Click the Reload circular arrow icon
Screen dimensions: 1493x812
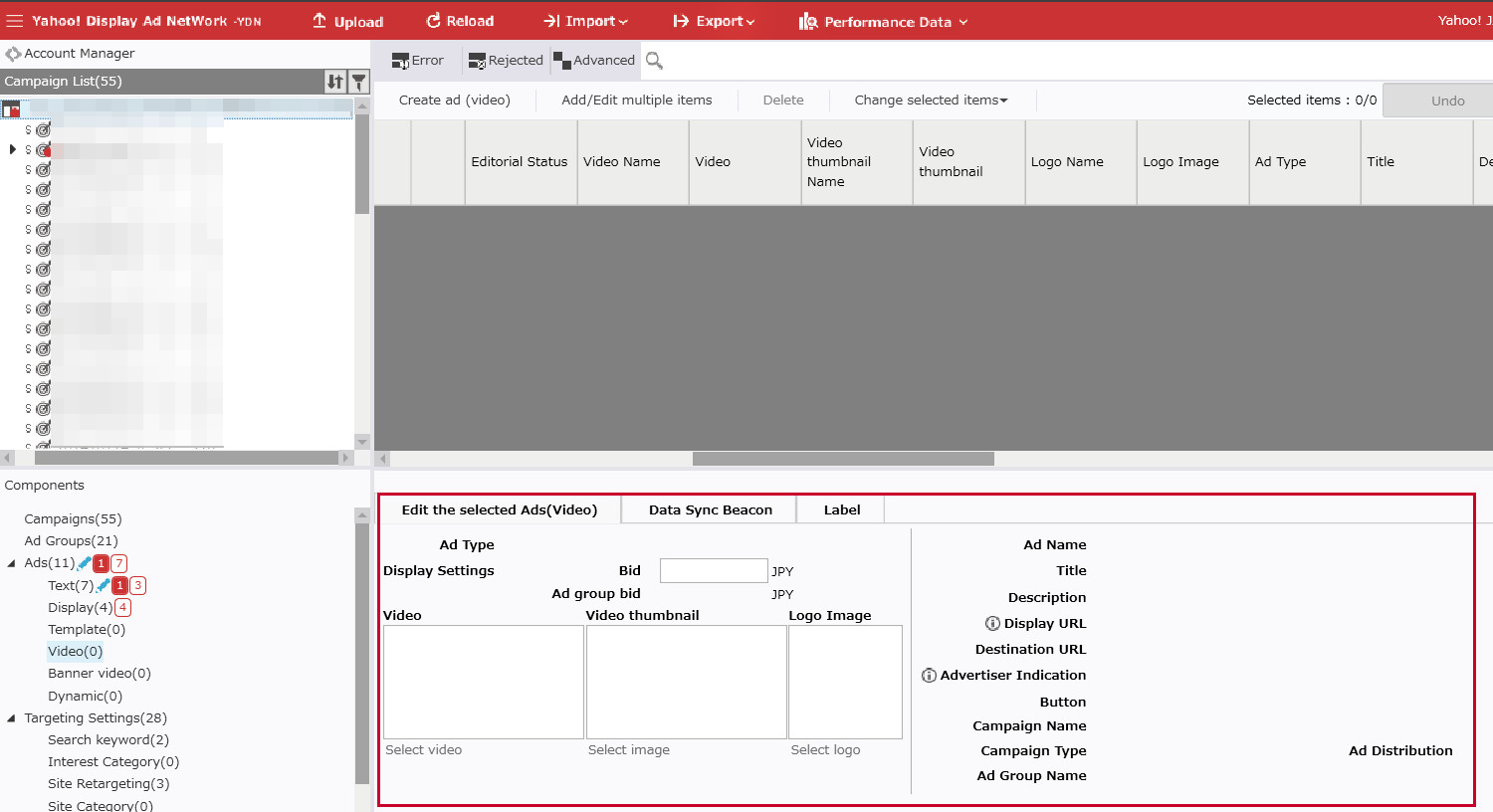tap(433, 21)
